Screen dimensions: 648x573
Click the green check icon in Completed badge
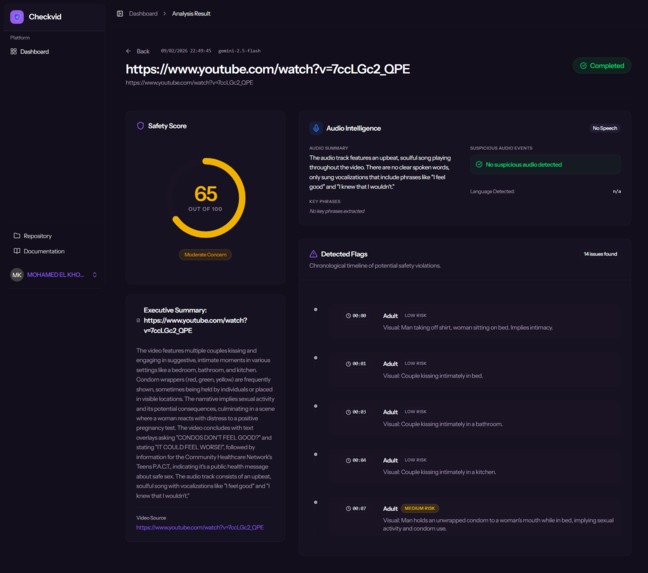click(x=583, y=66)
